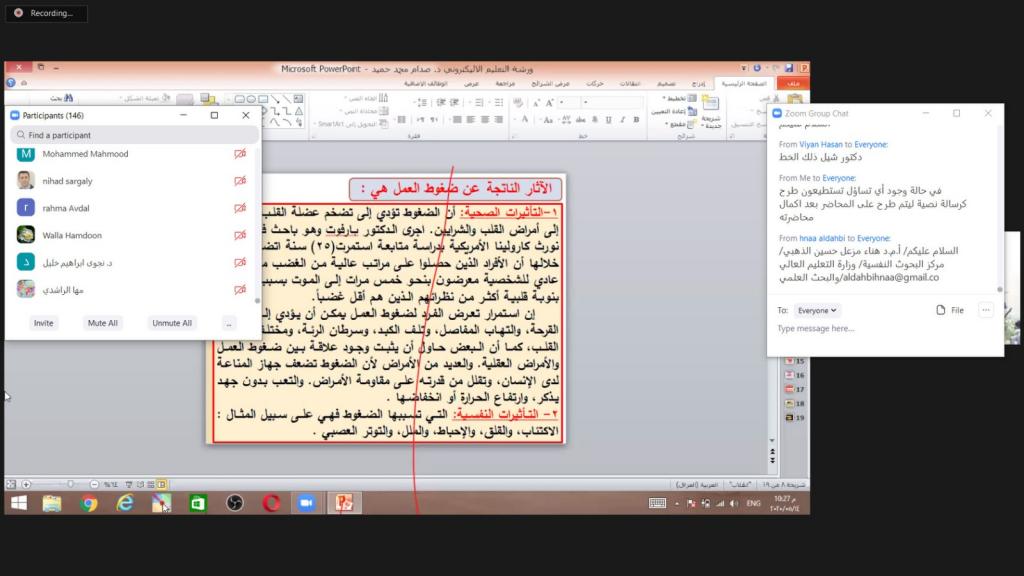This screenshot has height=576, width=1024.
Task: Toggle muted mic icon for Walla Hamdoon
Action: pos(240,235)
